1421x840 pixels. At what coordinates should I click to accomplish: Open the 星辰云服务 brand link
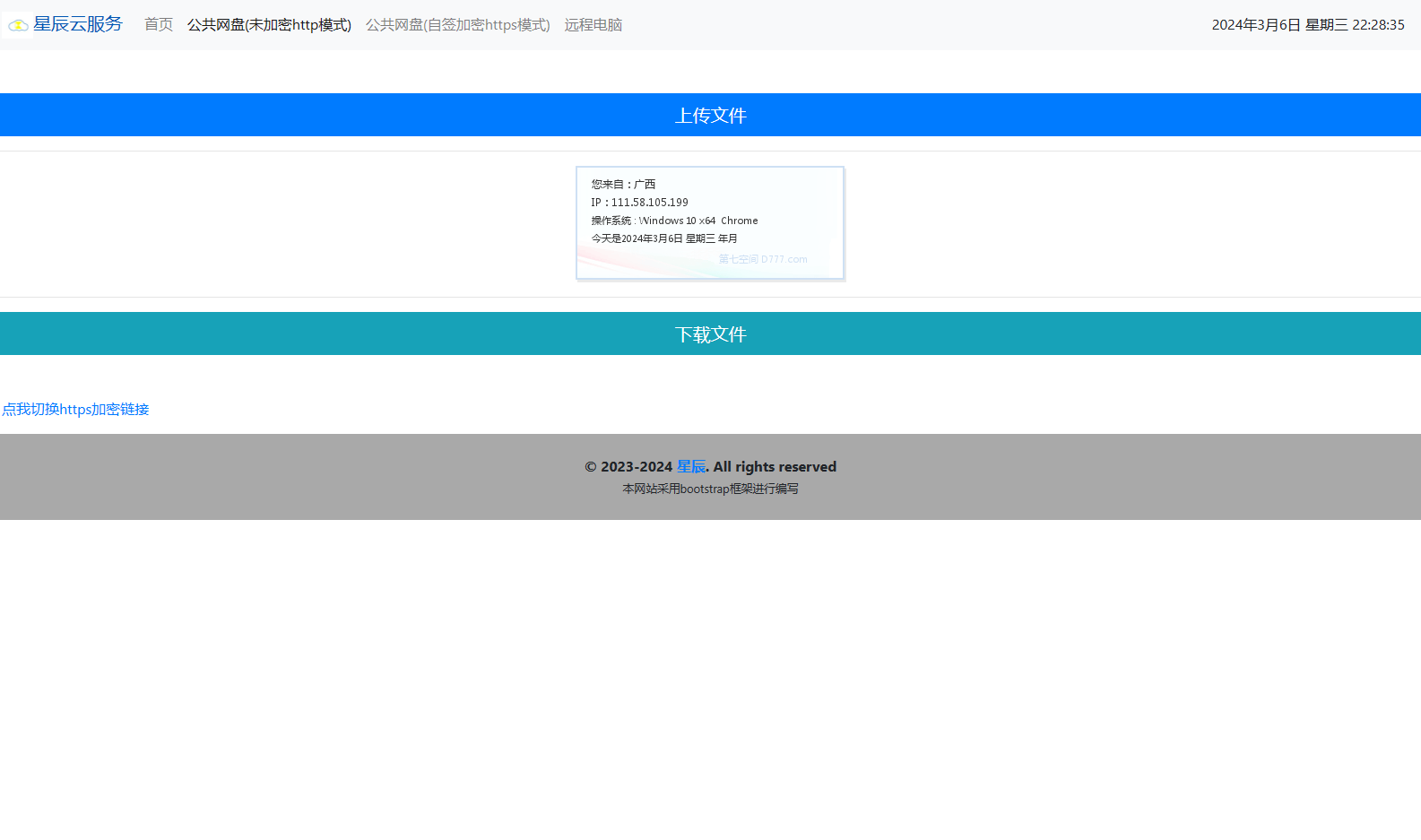(77, 24)
